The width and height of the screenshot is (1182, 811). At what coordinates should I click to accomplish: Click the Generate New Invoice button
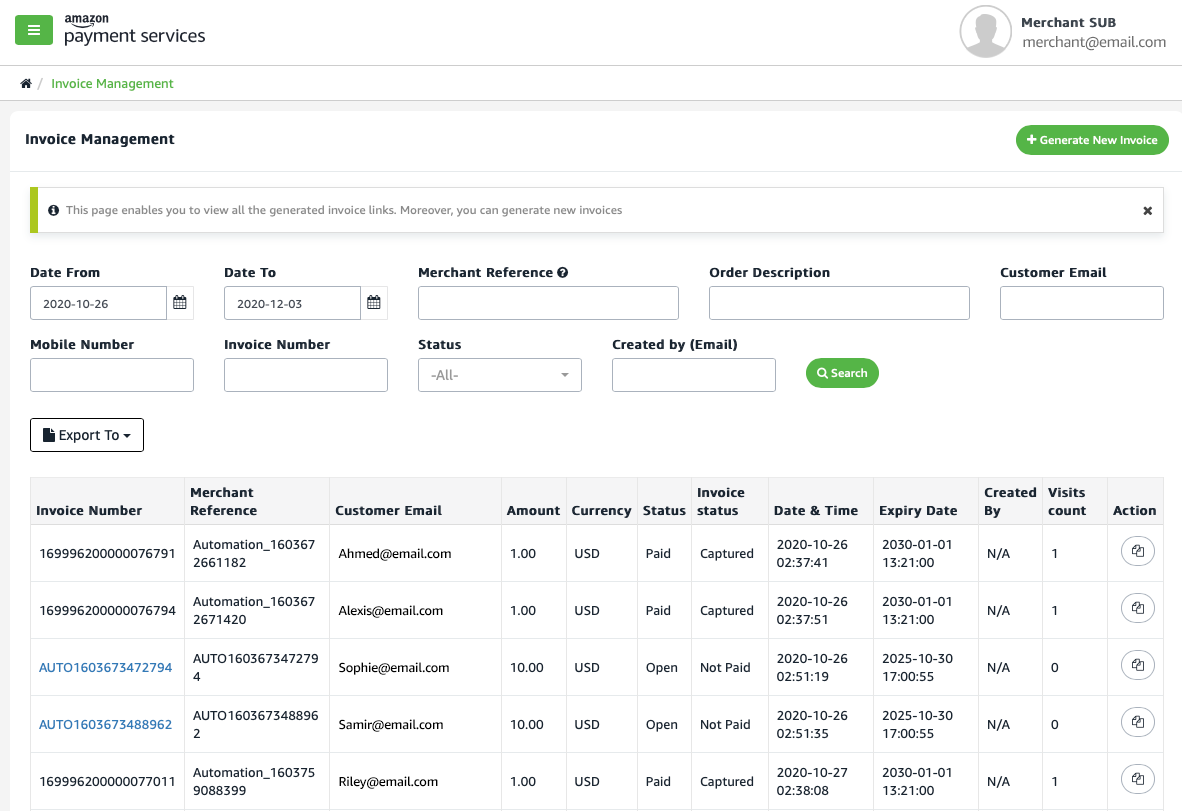point(1092,140)
